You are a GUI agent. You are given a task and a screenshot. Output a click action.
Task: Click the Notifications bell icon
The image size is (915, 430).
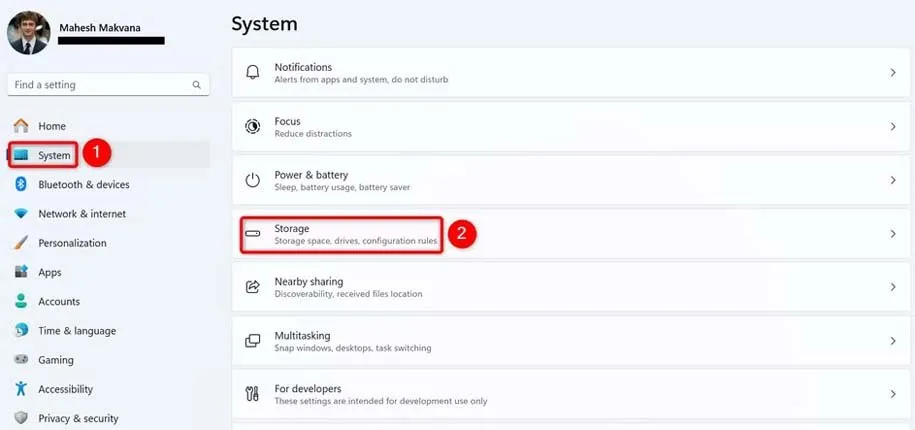(x=253, y=73)
